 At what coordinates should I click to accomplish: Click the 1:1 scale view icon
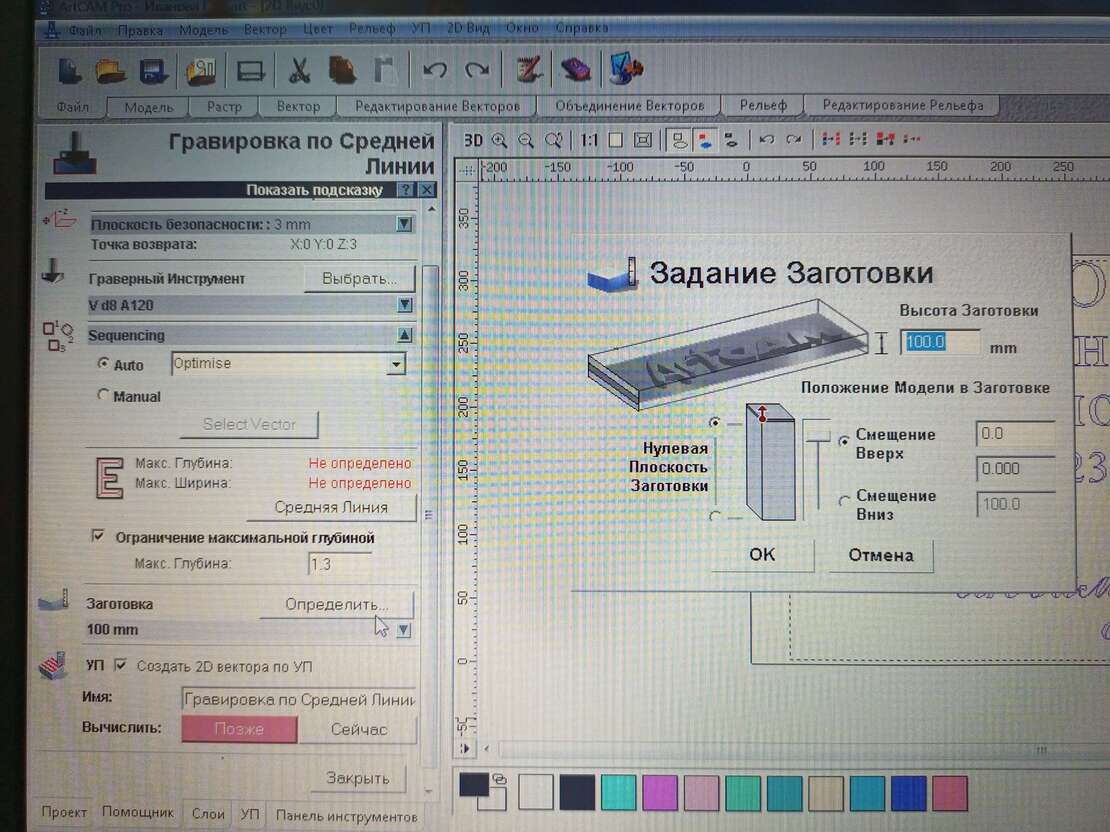[x=589, y=140]
